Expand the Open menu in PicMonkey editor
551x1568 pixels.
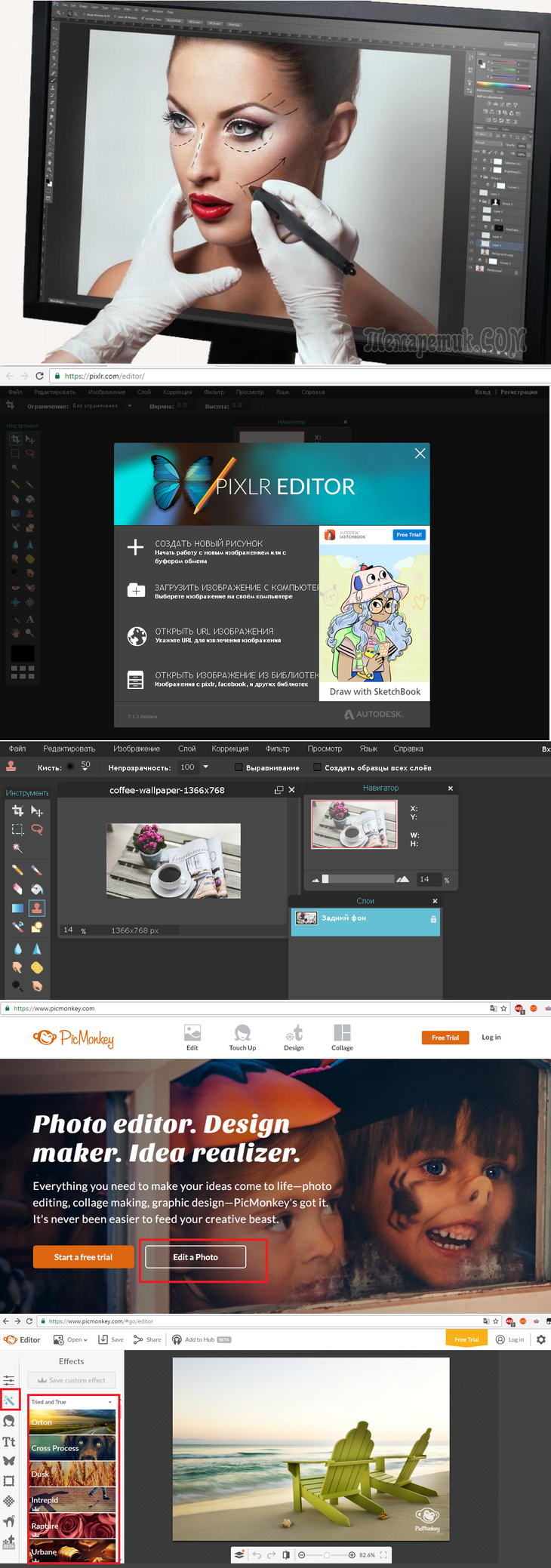pyautogui.click(x=70, y=1339)
